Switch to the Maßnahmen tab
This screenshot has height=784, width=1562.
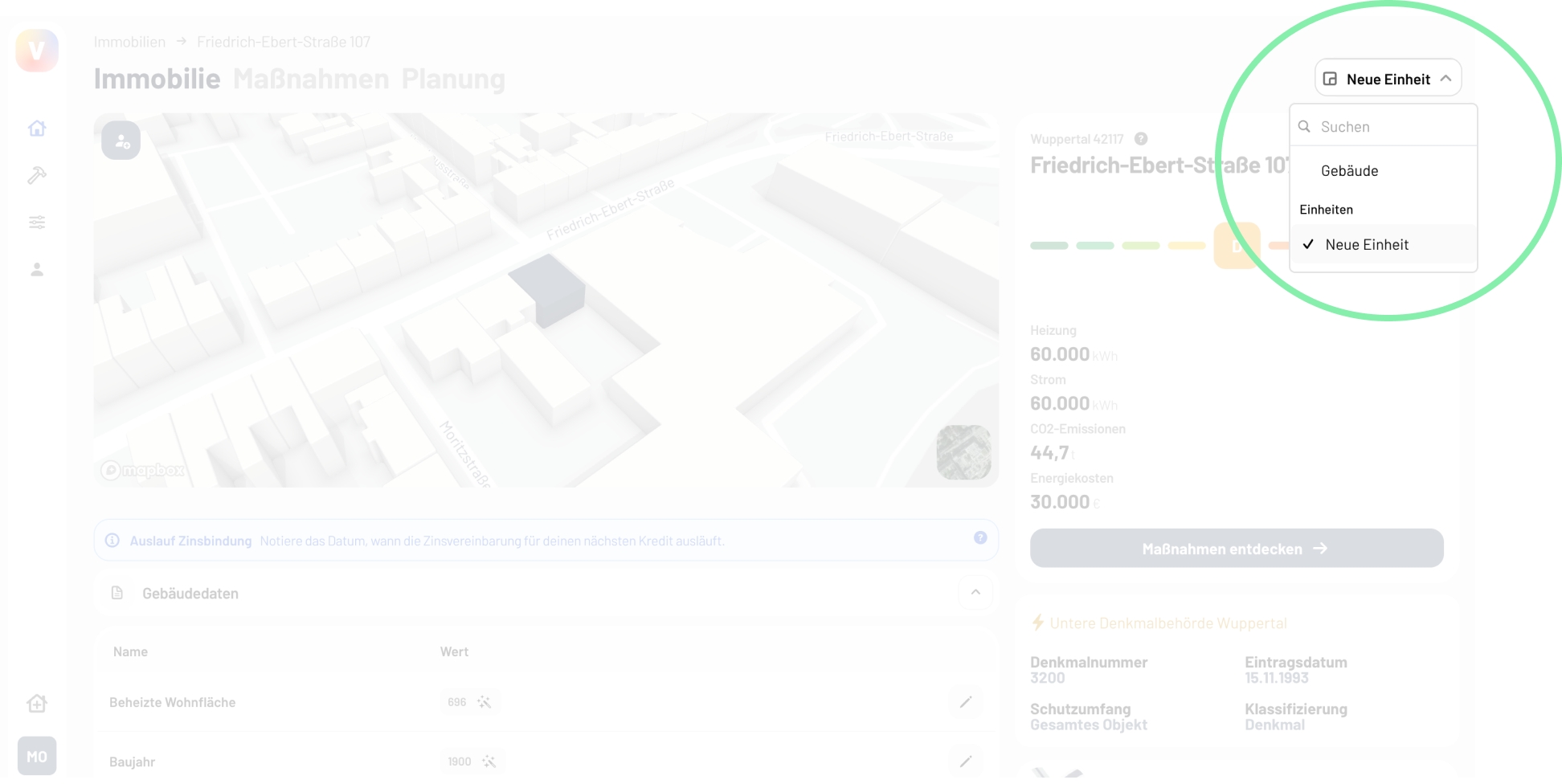tap(311, 80)
